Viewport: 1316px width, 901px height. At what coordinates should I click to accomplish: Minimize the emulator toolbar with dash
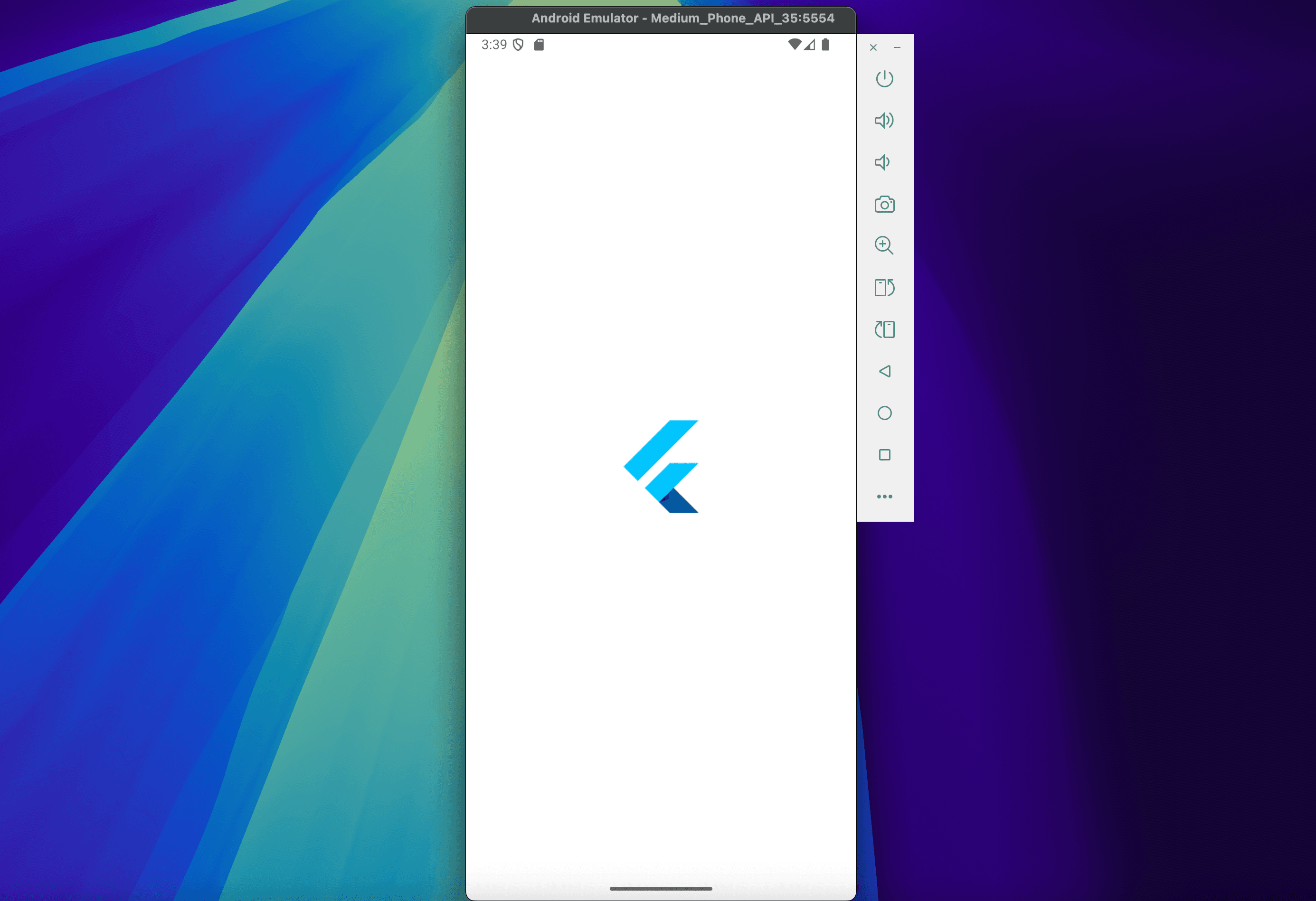[897, 47]
